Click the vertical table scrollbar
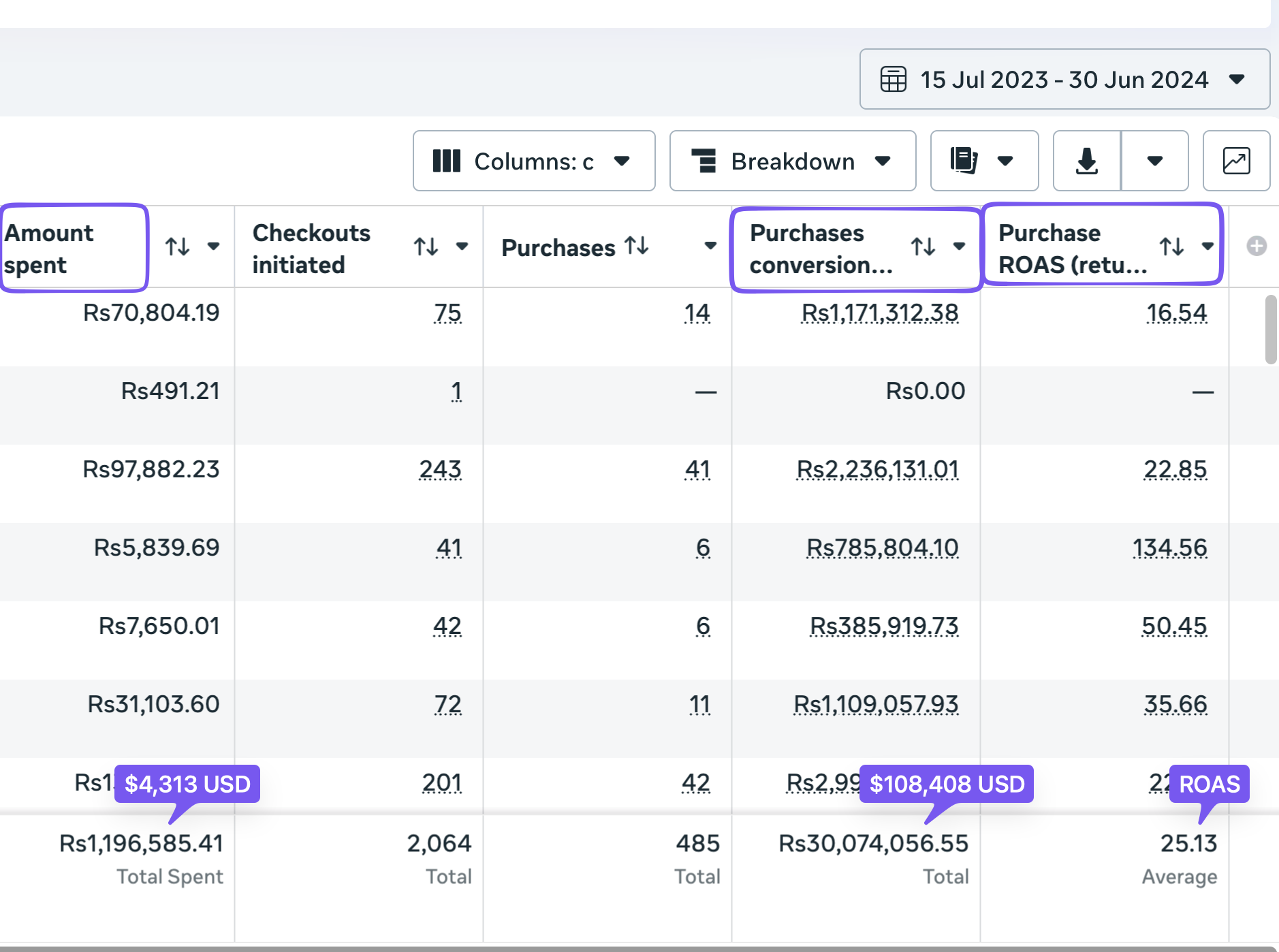The image size is (1279, 952). (1271, 330)
